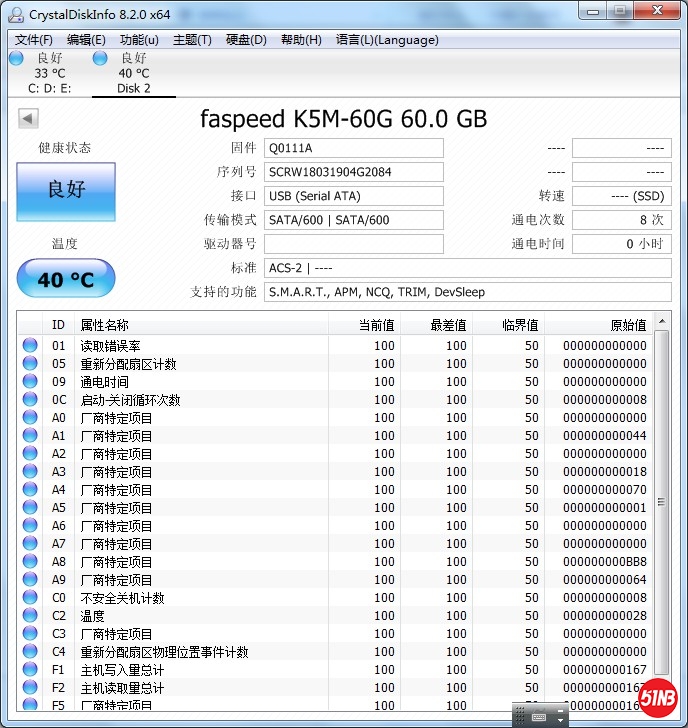The height and width of the screenshot is (728, 688).
Task: Click status icon of attribute 01 row
Action: click(x=30, y=346)
